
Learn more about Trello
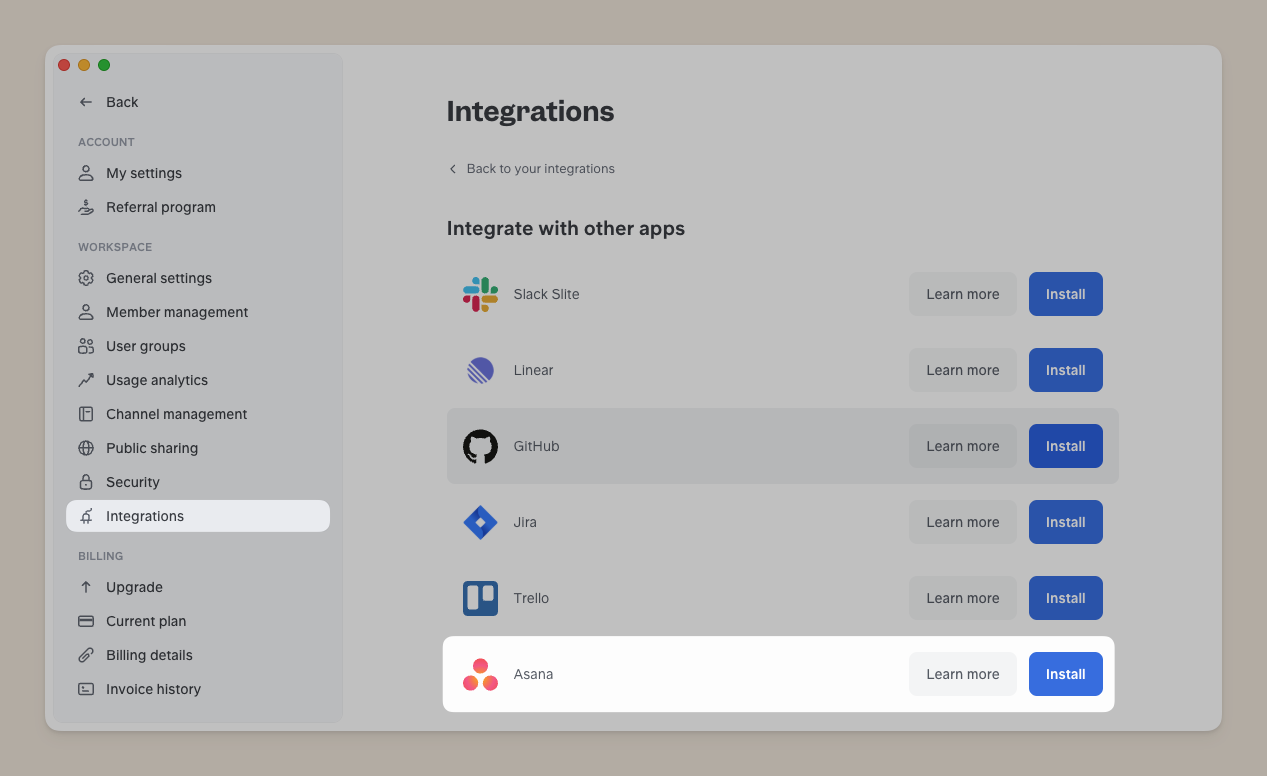962,598
